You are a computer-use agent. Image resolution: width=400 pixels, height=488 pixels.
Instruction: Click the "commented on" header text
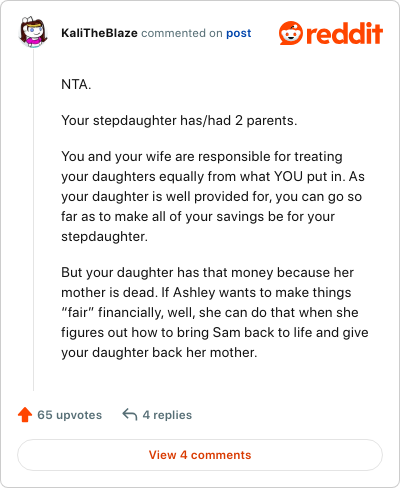click(x=182, y=33)
